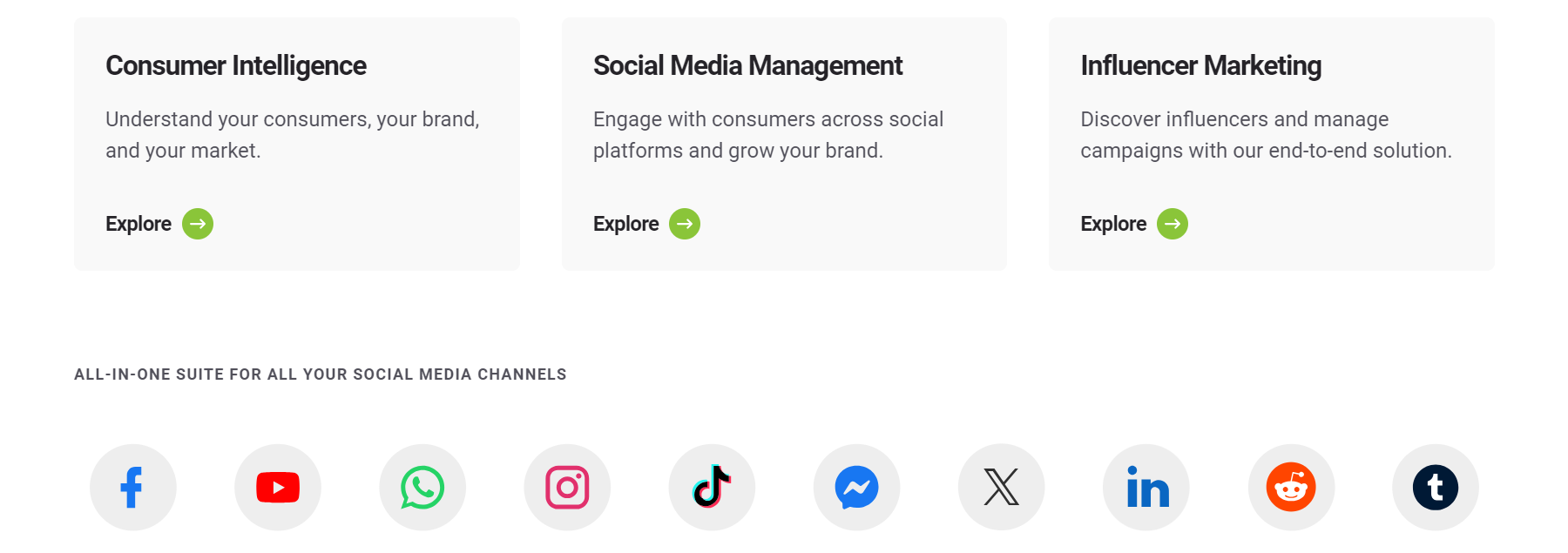The height and width of the screenshot is (553, 1568).
Task: Open the Reddit channel icon
Action: 1289,487
